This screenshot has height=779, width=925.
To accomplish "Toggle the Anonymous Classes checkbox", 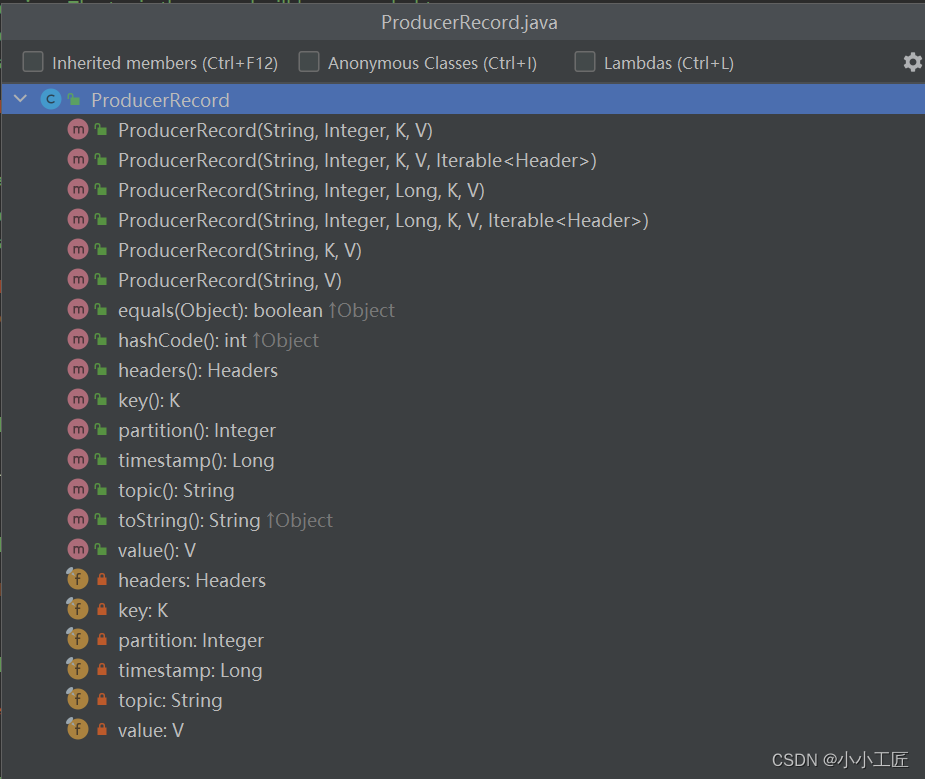I will [x=309, y=62].
